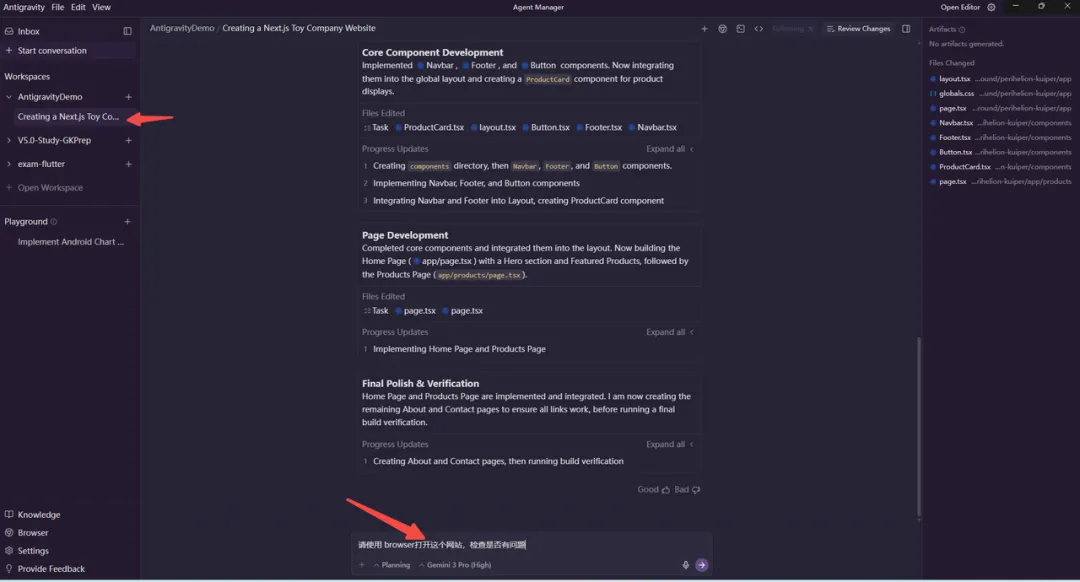Click Provide Feedback

51,569
